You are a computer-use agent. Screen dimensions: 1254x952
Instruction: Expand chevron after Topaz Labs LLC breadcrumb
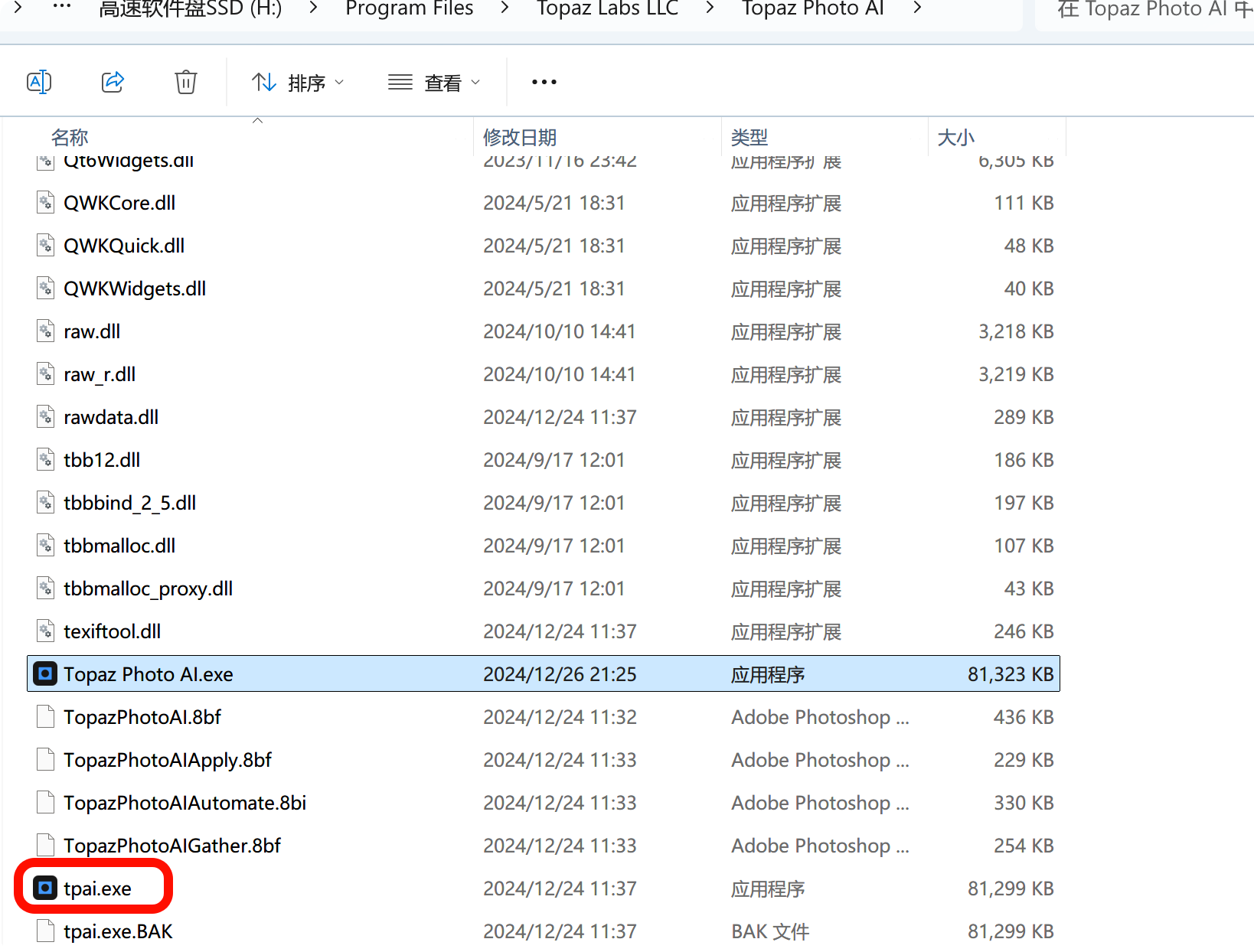click(710, 8)
